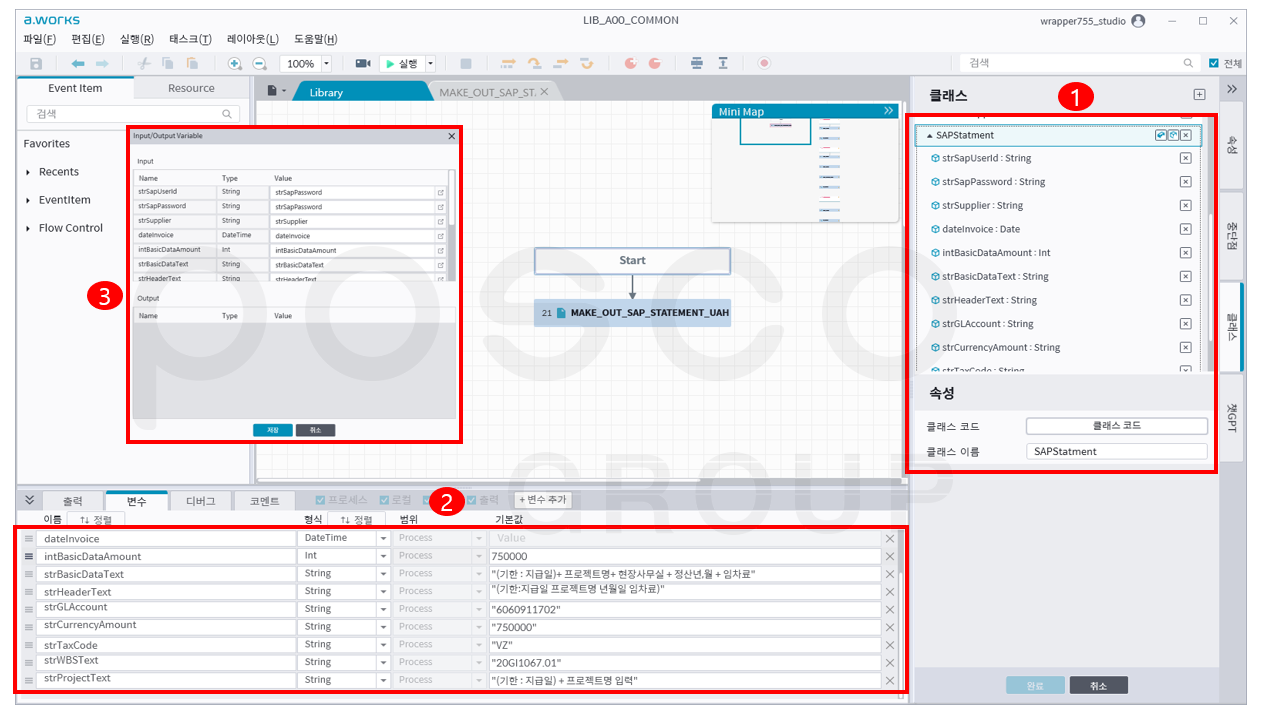1262x714 pixels.
Task: Click the add class plus icon
Action: (x=1200, y=95)
